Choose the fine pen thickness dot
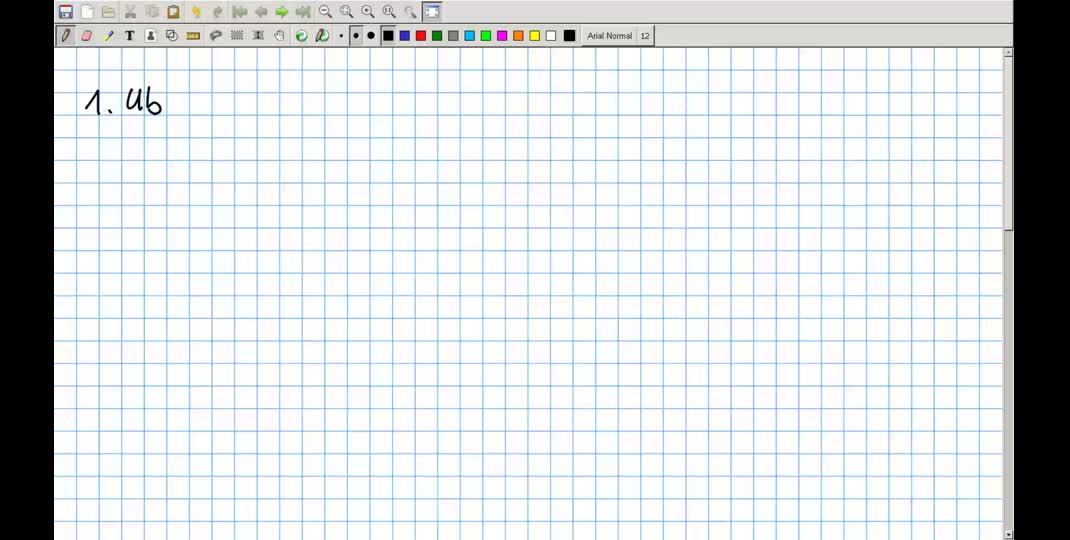Image resolution: width=1070 pixels, height=540 pixels. [x=341, y=35]
